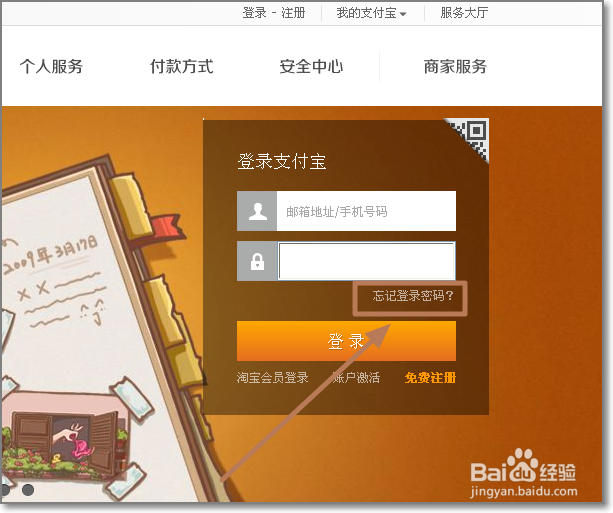Image resolution: width=613 pixels, height=513 pixels.
Task: Open the 付款方式 menu
Action: [181, 66]
